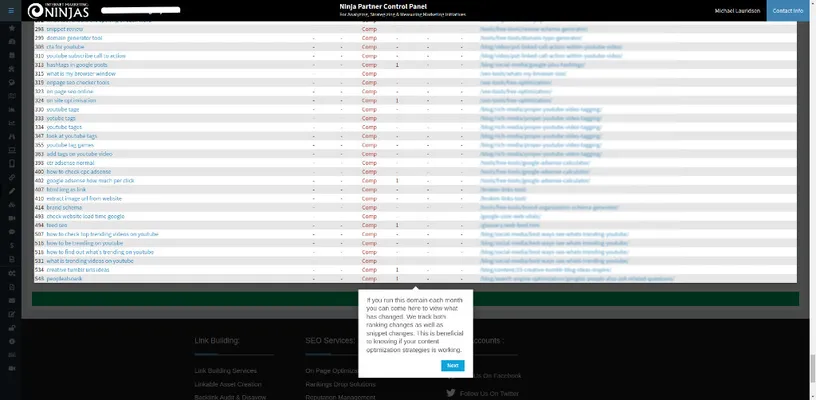The image size is (816, 400).
Task: Click the envelope mail sidebar icon
Action: pos(11,300)
